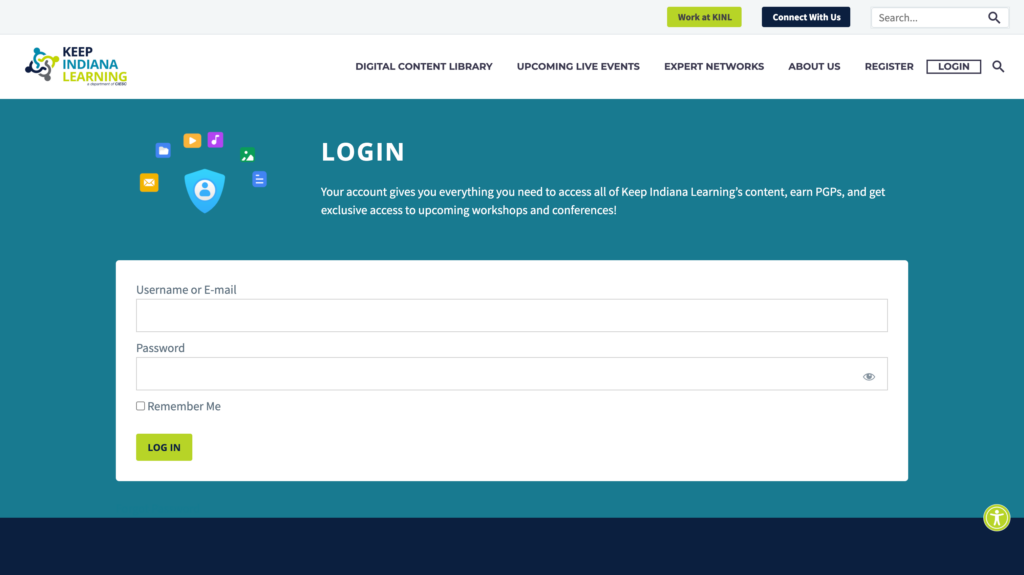This screenshot has width=1024, height=575.
Task: Open the accessibility widget icon
Action: coord(996,517)
